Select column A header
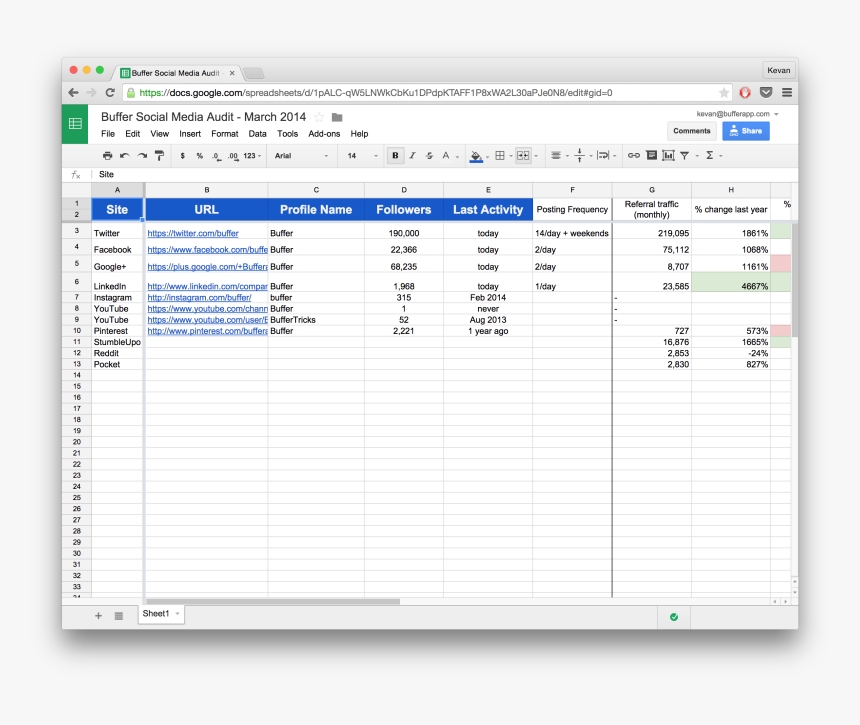The width and height of the screenshot is (860, 725). [x=117, y=190]
